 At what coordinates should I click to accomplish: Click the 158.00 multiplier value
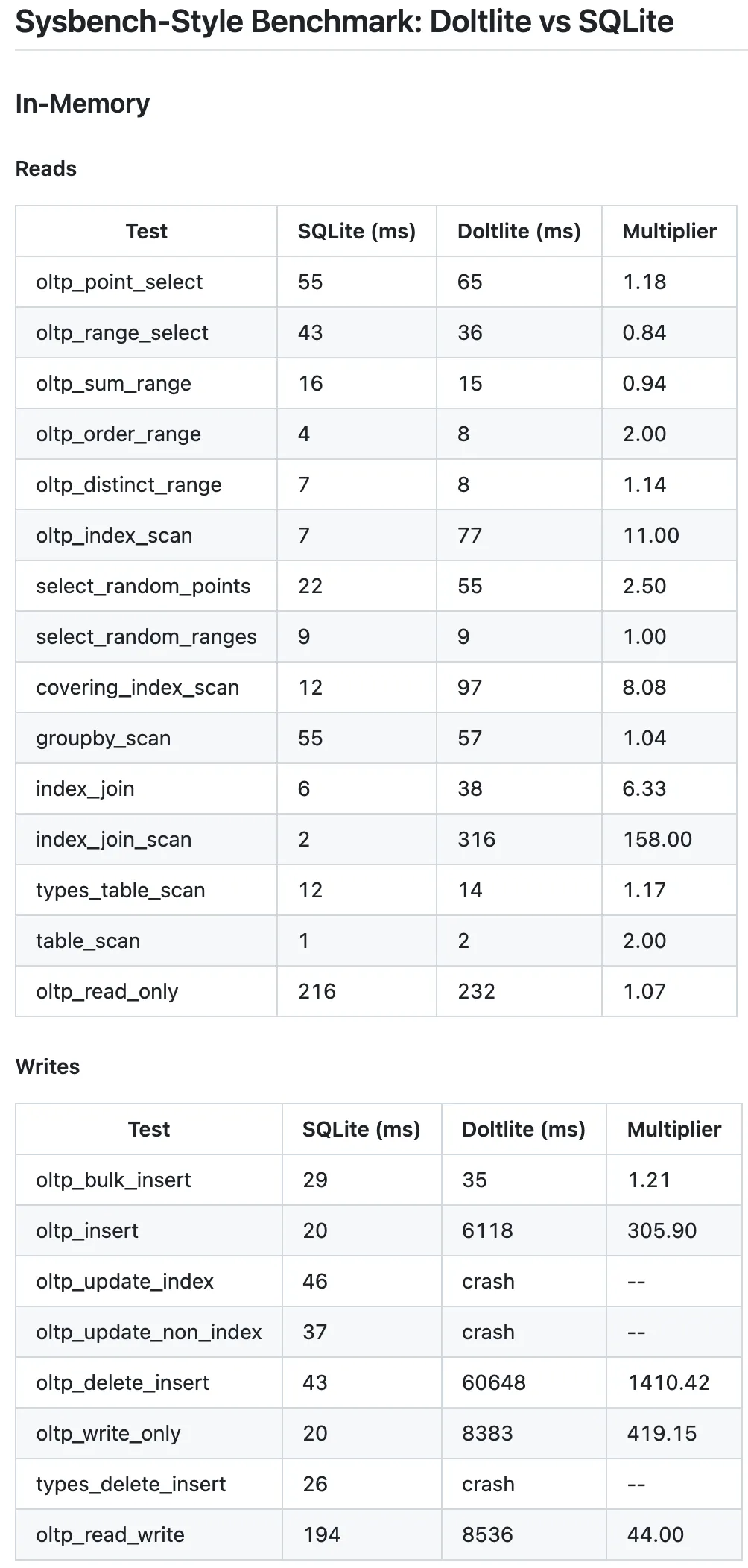(657, 839)
